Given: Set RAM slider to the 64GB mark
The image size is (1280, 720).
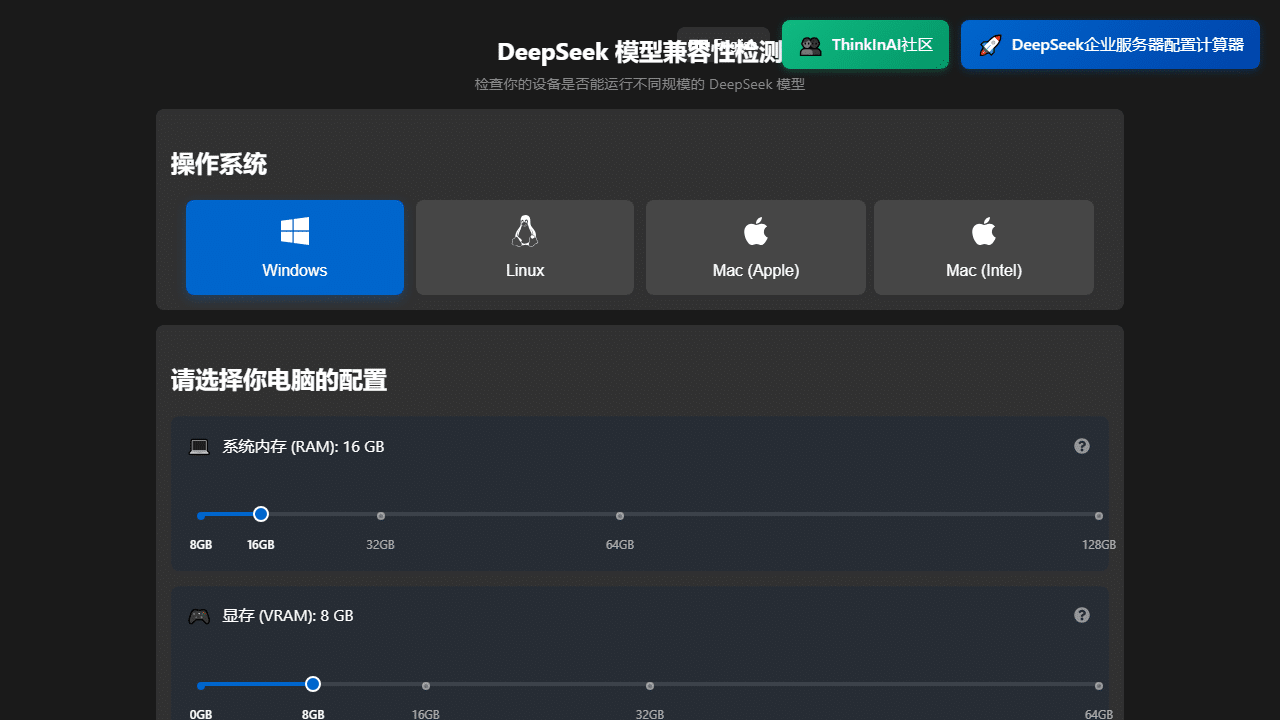Looking at the screenshot, I should click(x=620, y=516).
